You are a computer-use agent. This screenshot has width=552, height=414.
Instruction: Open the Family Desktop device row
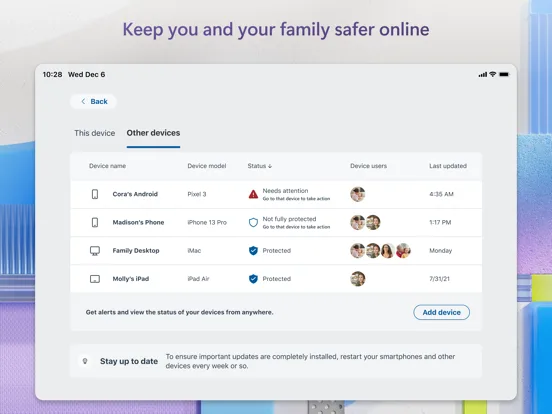[276, 251]
